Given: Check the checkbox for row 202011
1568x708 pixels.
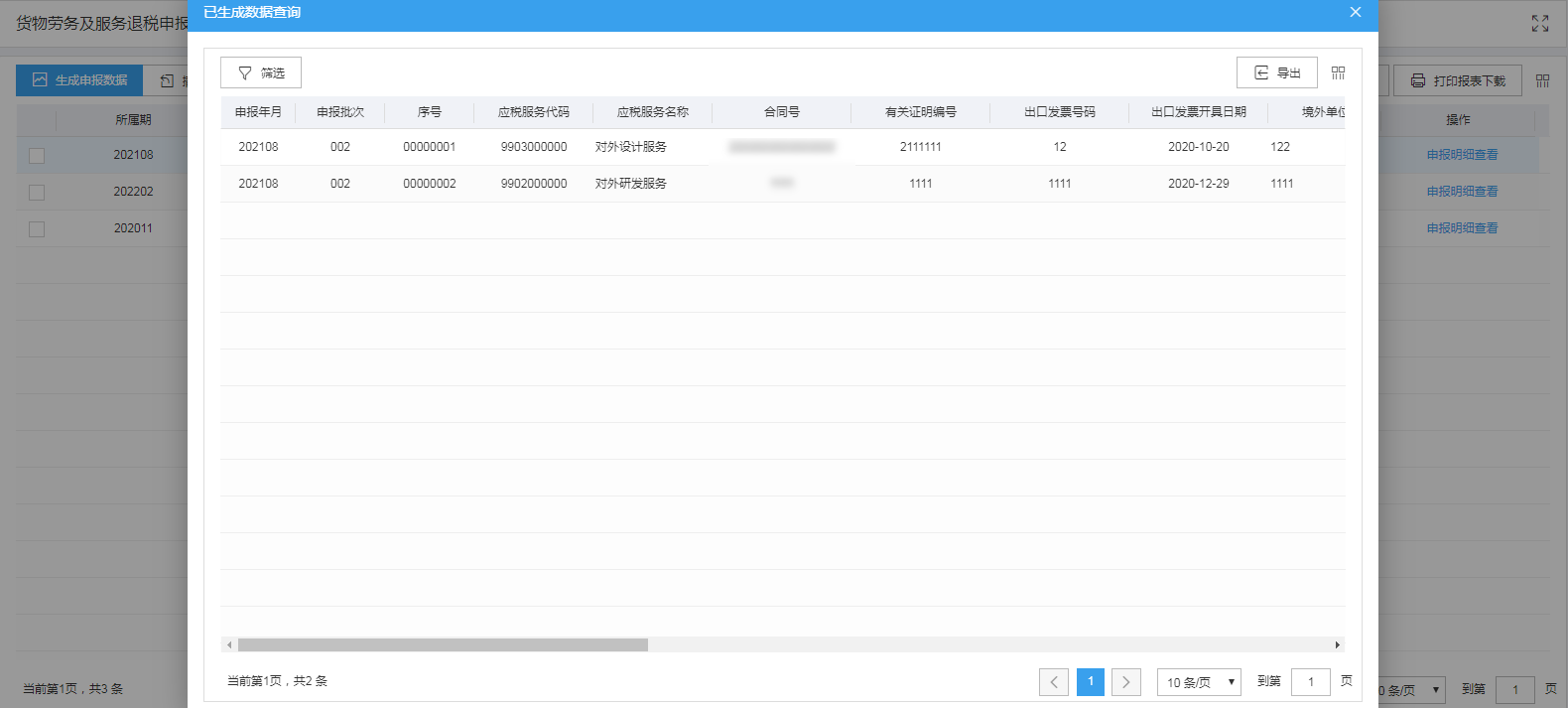Looking at the screenshot, I should (37, 229).
